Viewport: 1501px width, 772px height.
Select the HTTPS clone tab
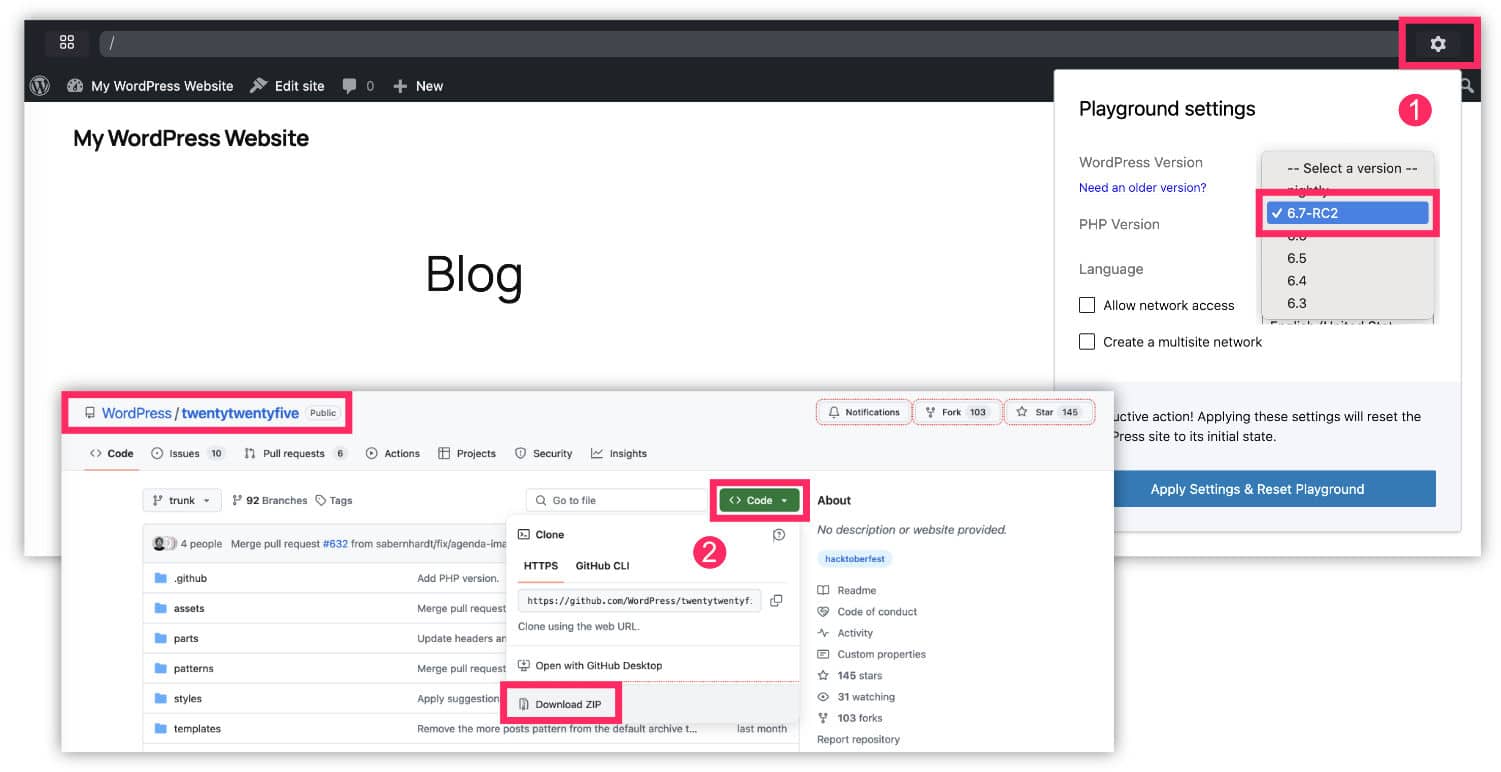(541, 566)
